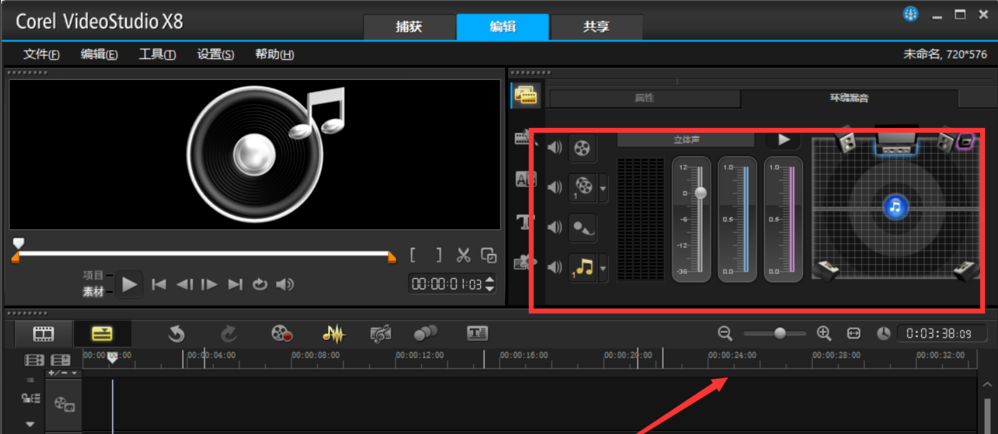Fit project in timeline window

(x=854, y=333)
